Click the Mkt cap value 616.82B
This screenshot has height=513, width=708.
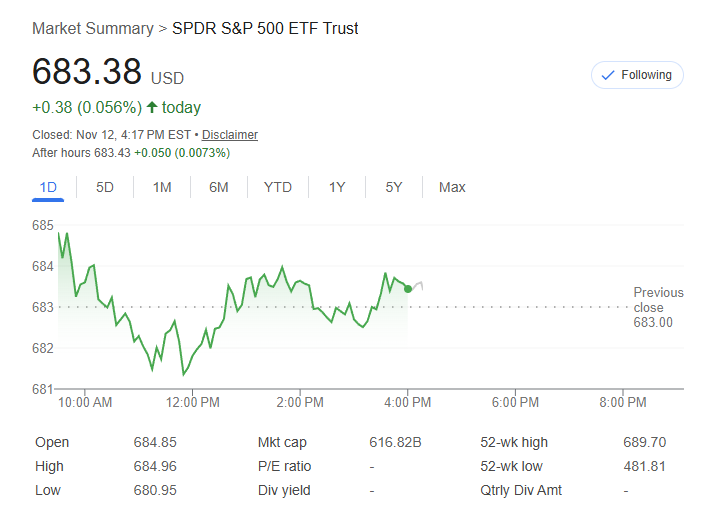pos(395,442)
